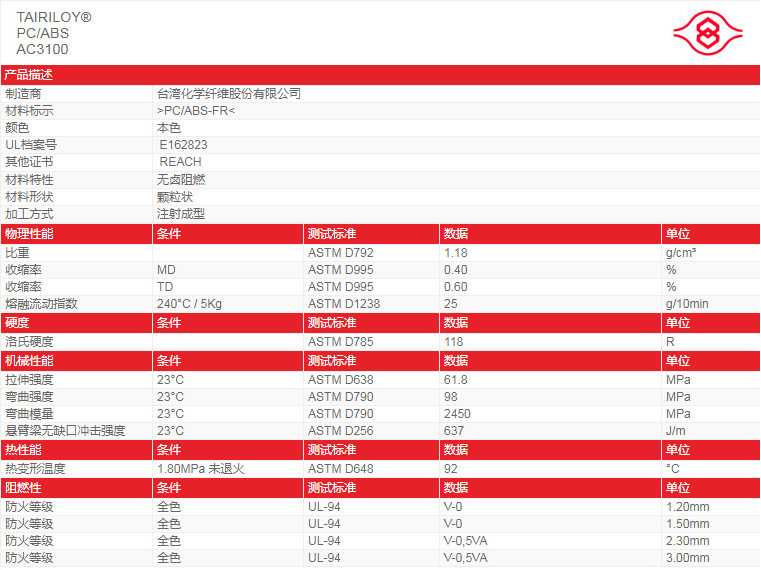761x570 pixels.
Task: Select UL file number E162823
Action: pyautogui.click(x=183, y=145)
